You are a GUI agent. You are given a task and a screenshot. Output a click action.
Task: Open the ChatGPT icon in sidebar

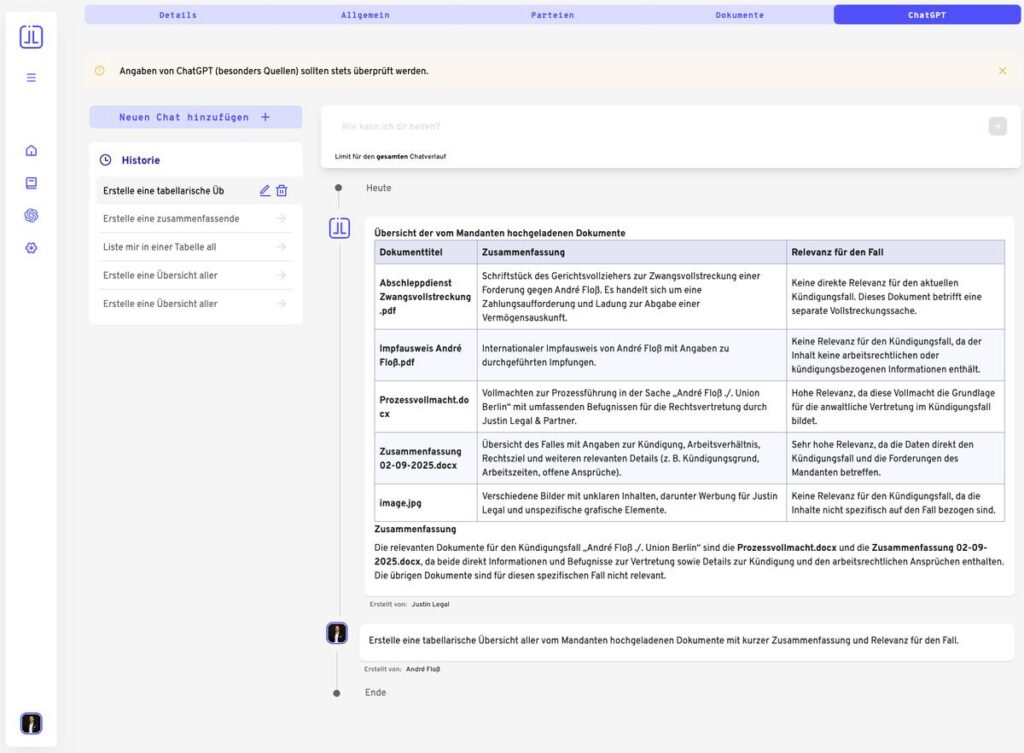pyautogui.click(x=31, y=215)
